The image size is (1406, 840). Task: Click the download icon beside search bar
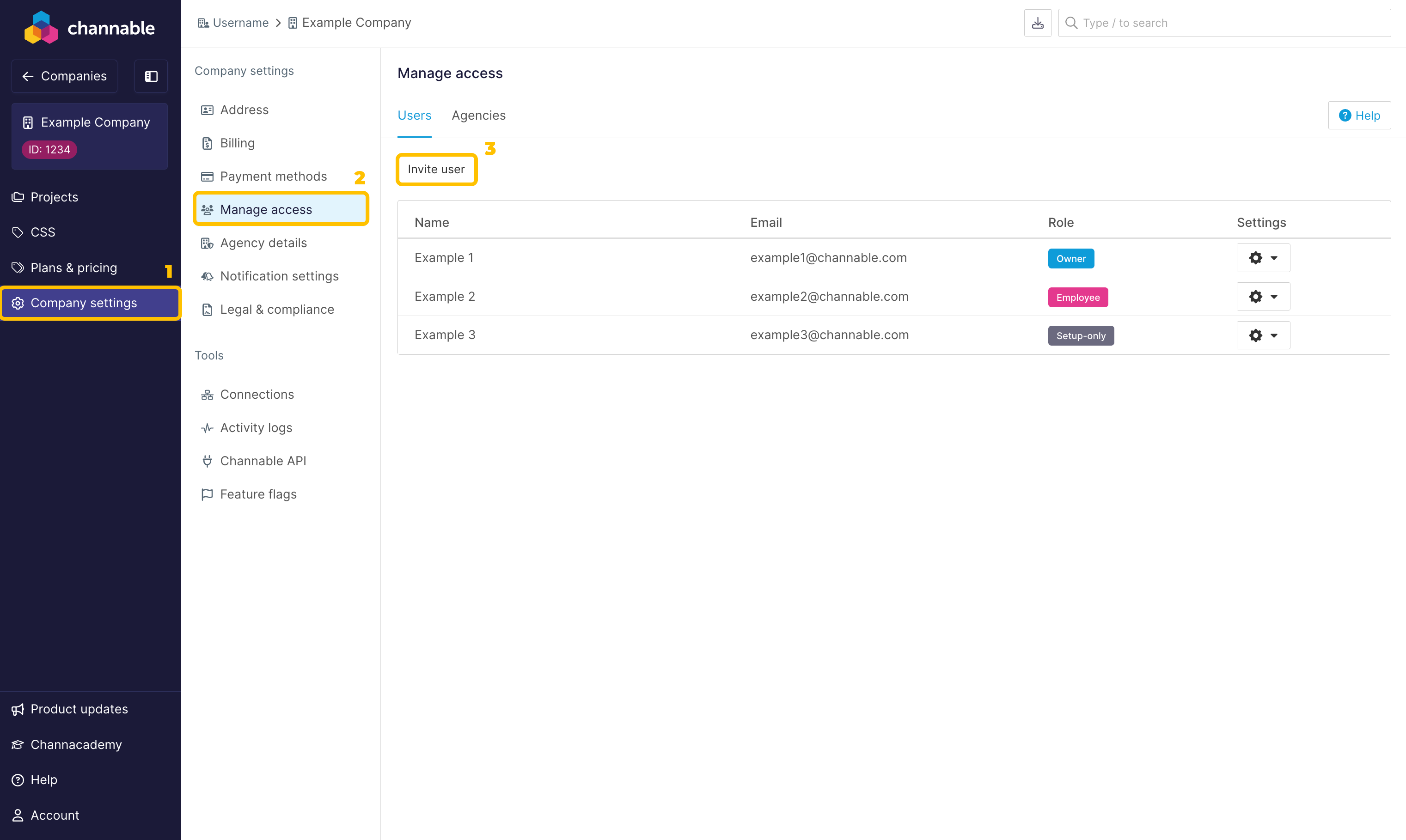(1037, 23)
